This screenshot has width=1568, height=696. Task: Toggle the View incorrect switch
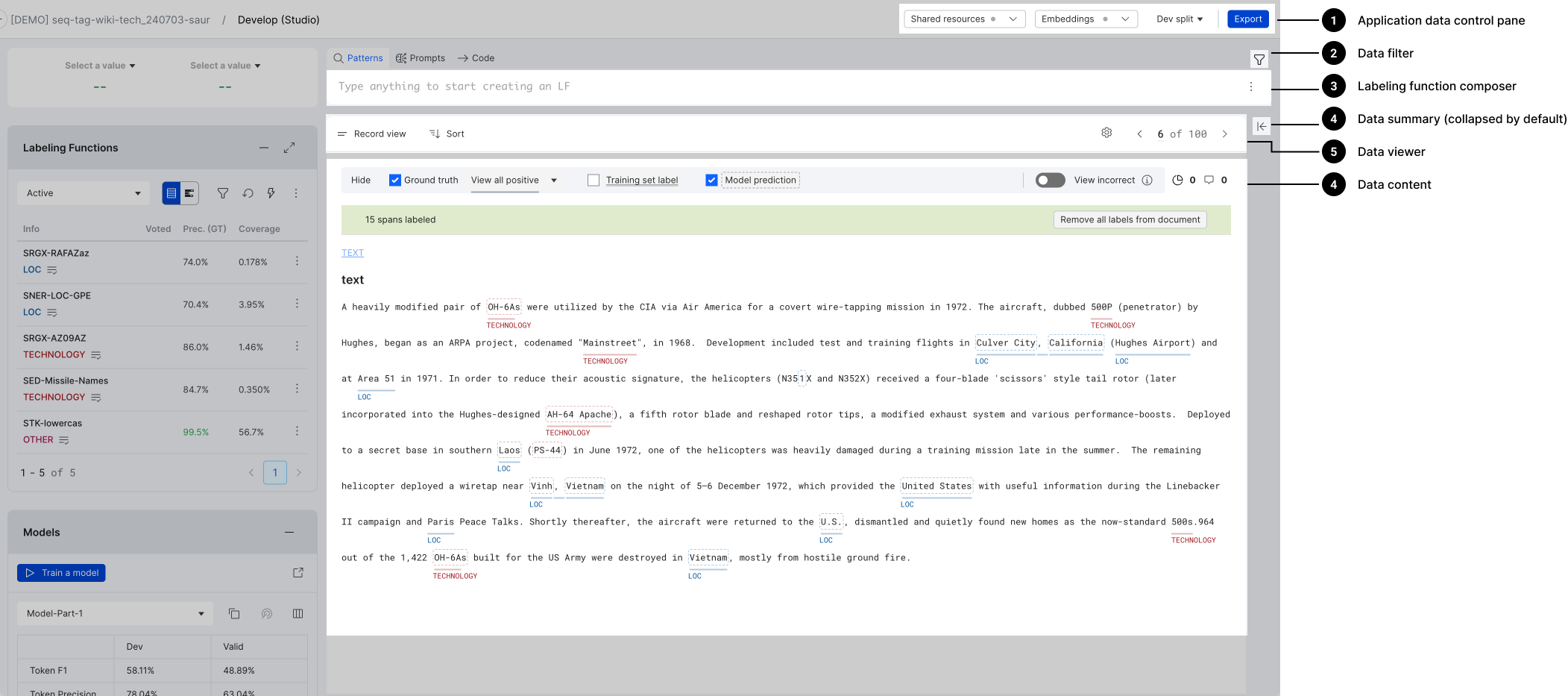point(1050,180)
